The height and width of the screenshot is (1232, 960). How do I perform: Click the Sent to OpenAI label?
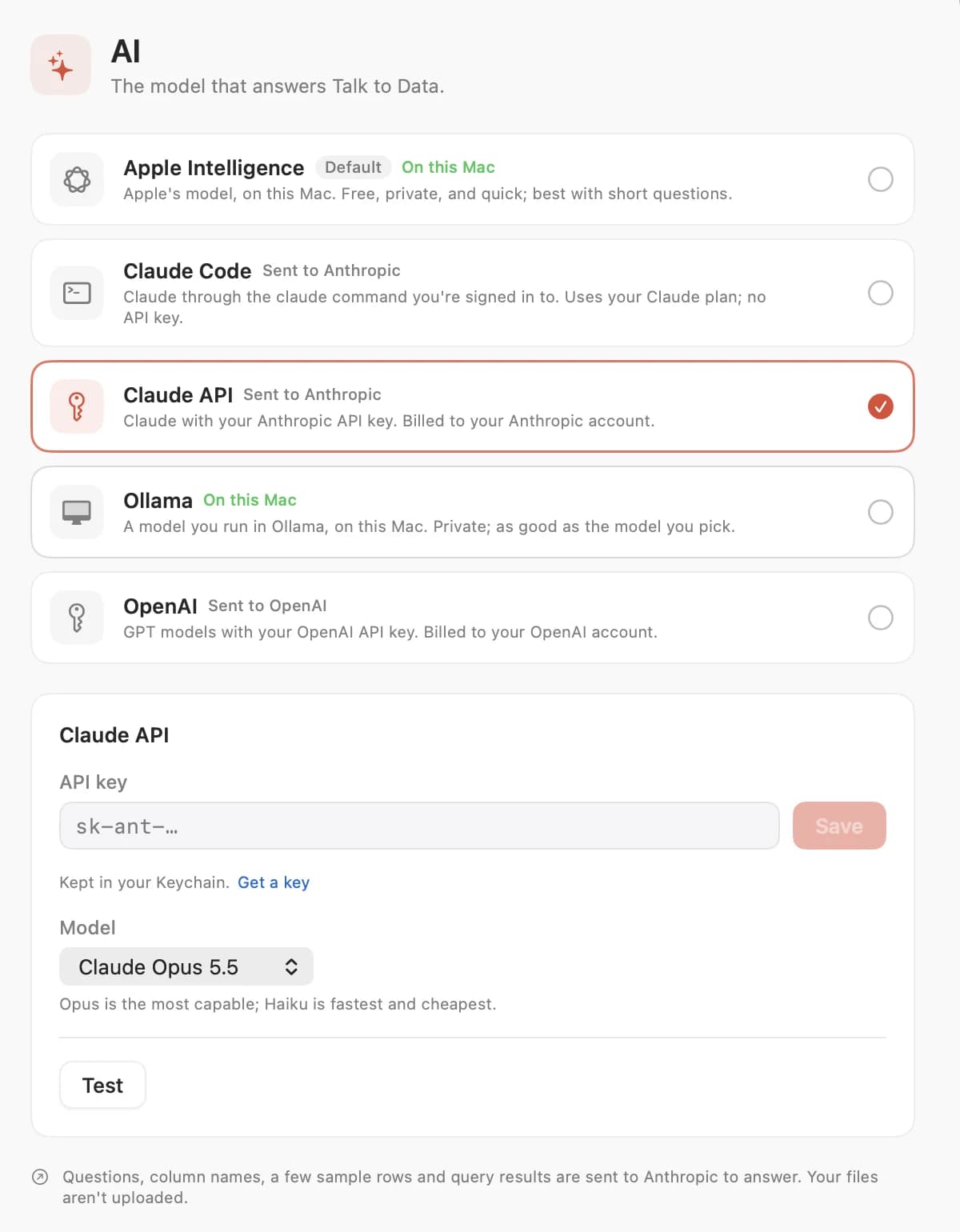coord(267,606)
